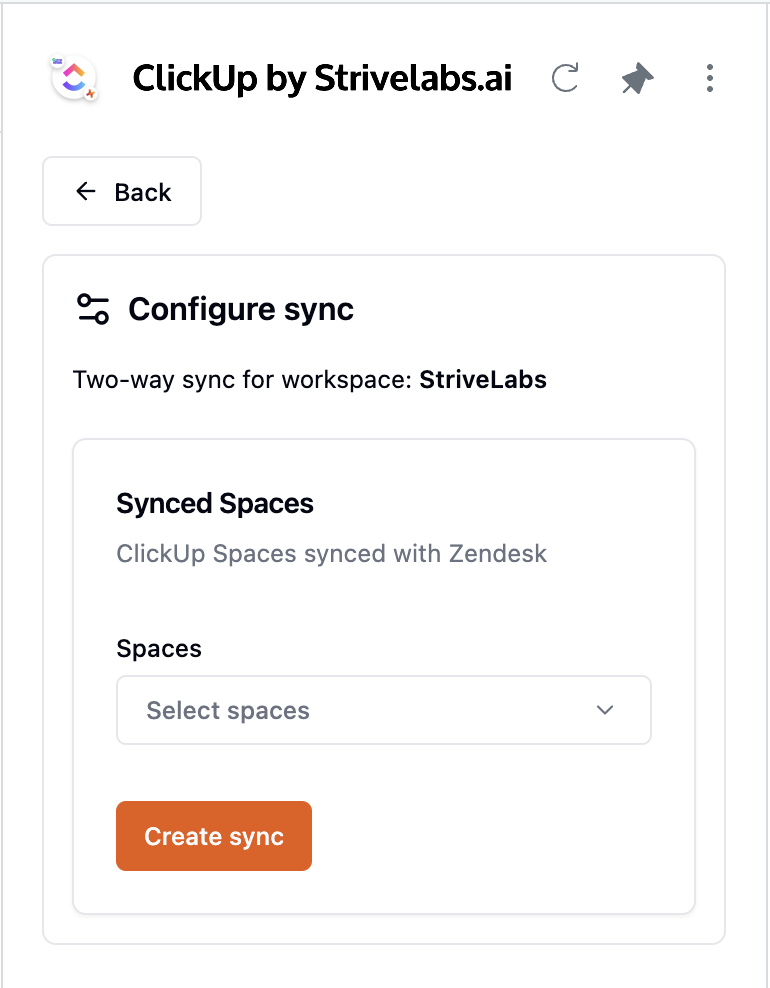This screenshot has height=988, width=770.
Task: Open the Select spaces dropdown
Action: click(383, 710)
